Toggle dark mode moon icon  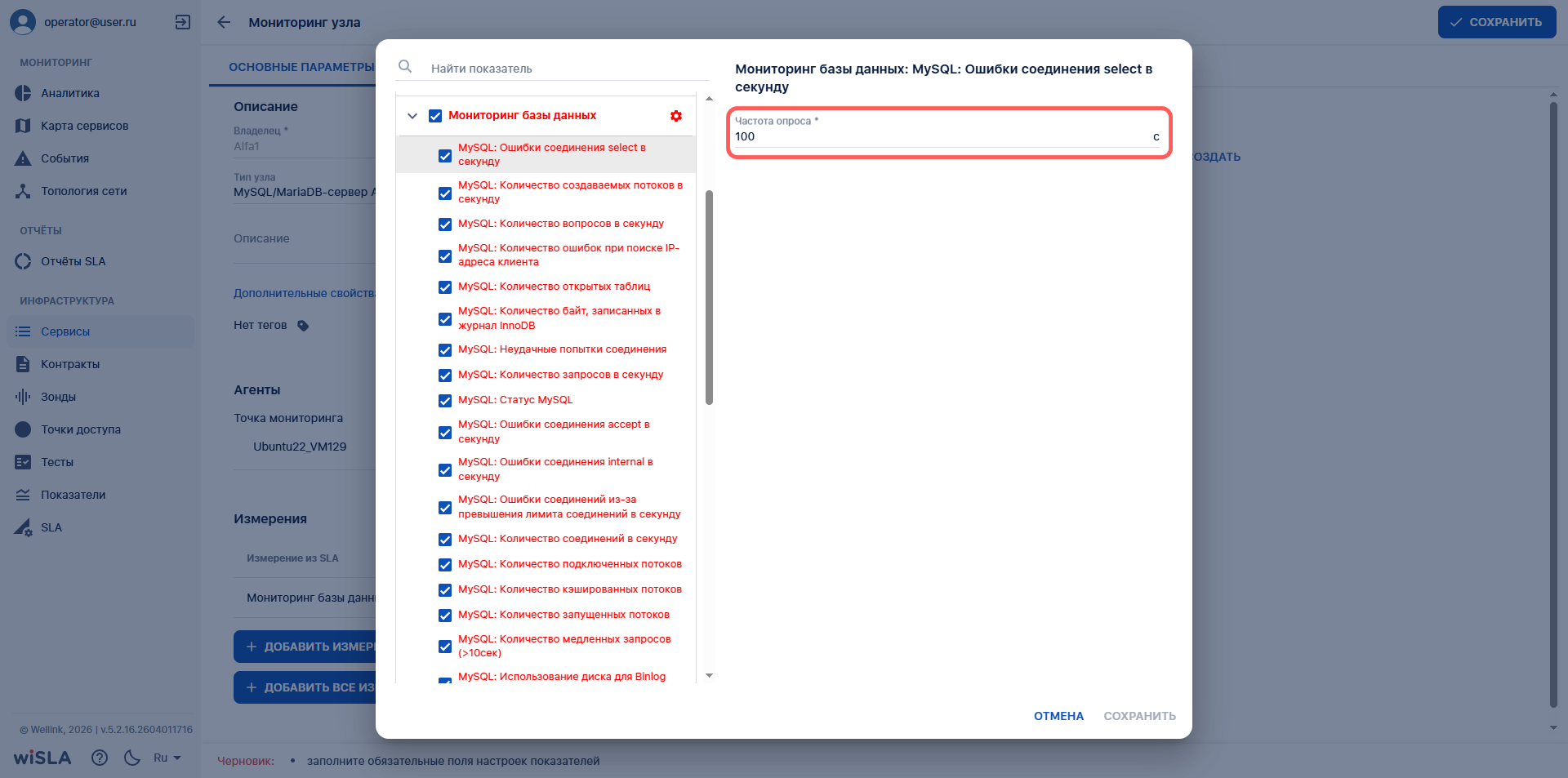point(132,758)
